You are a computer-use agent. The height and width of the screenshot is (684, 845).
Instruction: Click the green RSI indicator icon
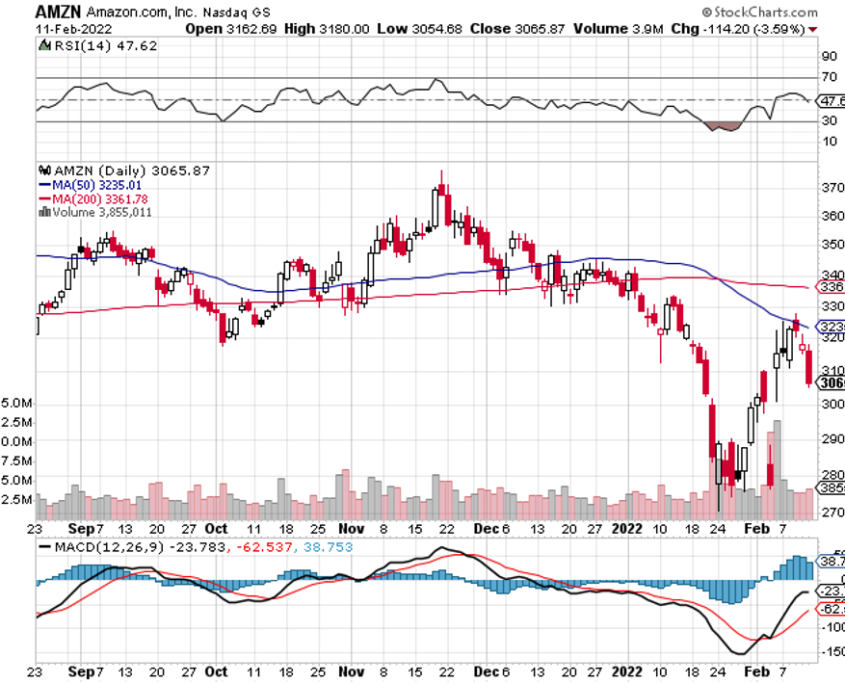pos(45,46)
